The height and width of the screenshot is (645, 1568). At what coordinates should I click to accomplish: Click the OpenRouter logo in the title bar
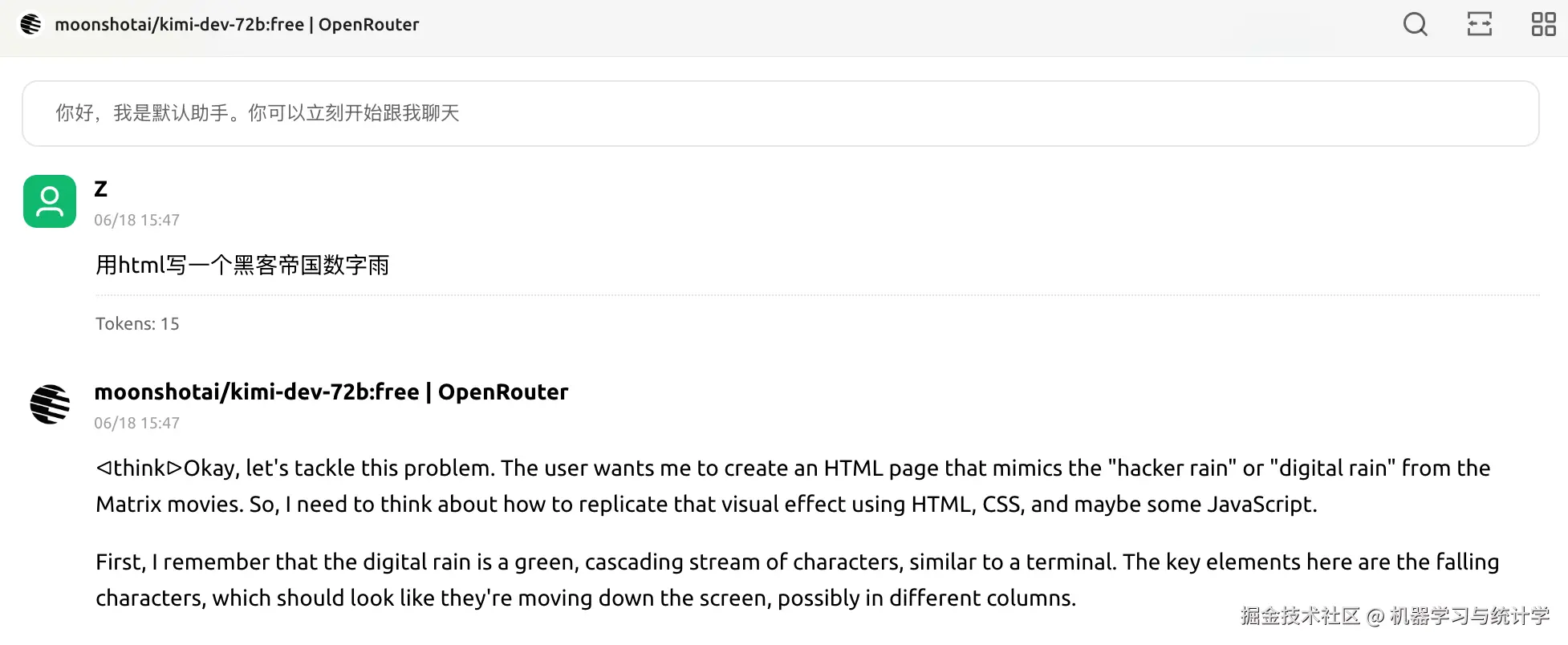31,24
